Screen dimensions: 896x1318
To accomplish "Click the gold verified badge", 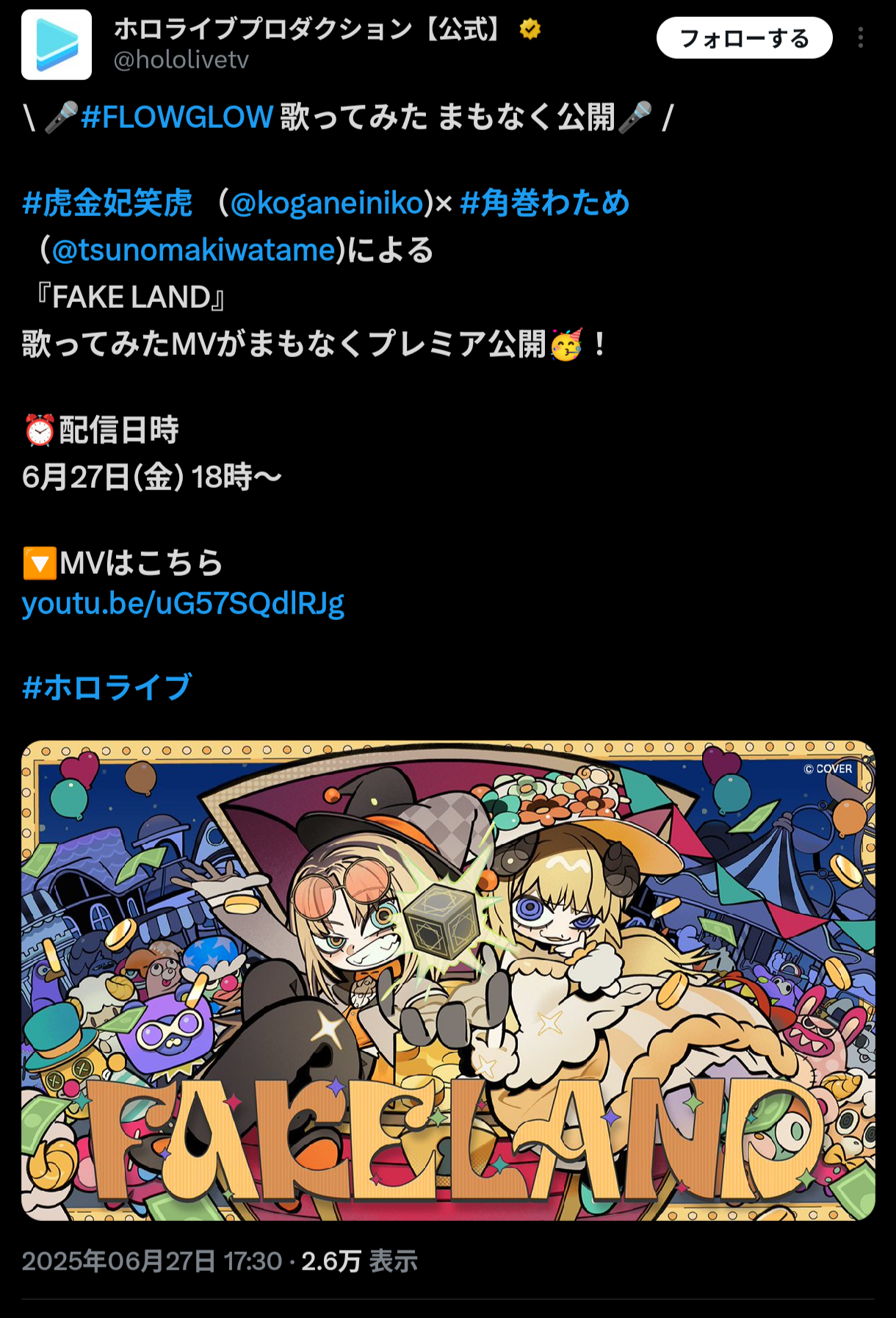I will tap(530, 29).
